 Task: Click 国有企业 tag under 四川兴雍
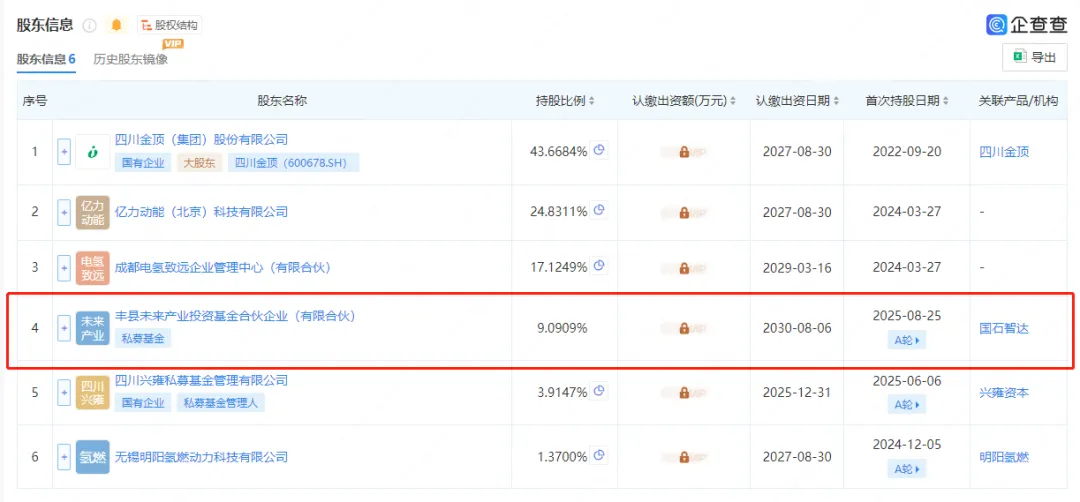[143, 403]
